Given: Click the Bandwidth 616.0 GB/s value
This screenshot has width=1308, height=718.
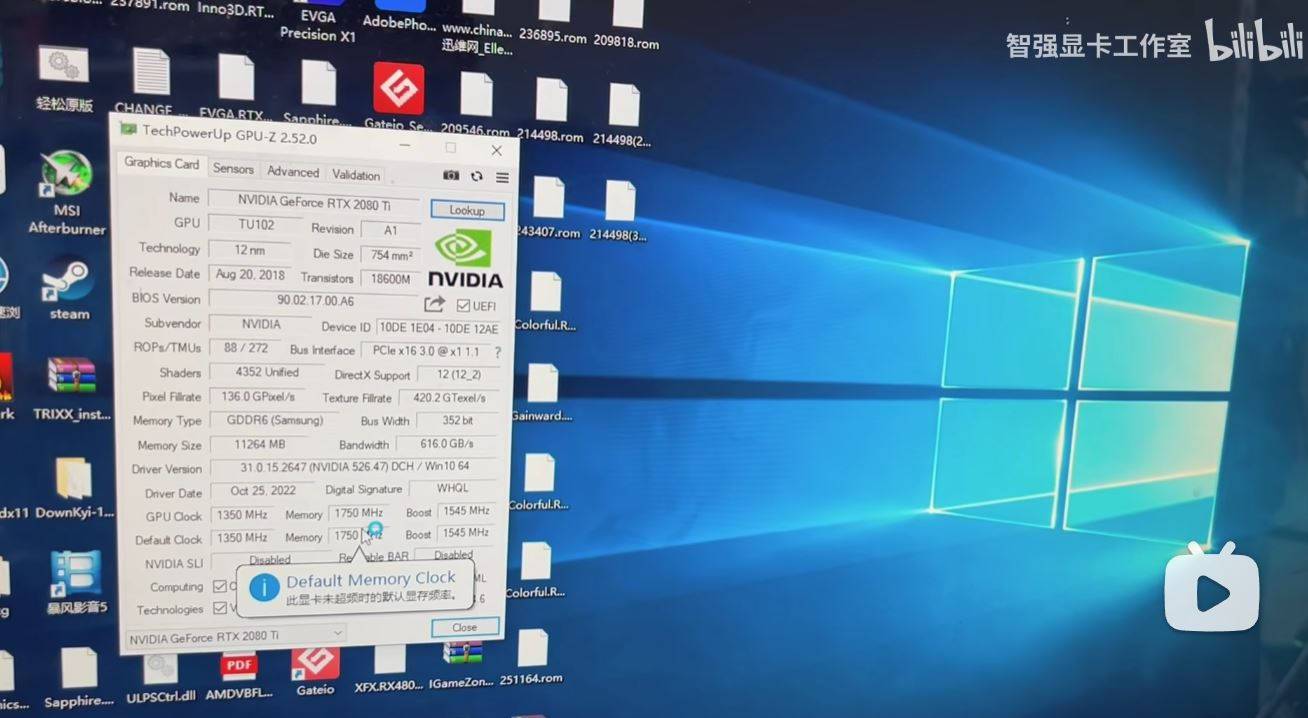Looking at the screenshot, I should point(448,444).
